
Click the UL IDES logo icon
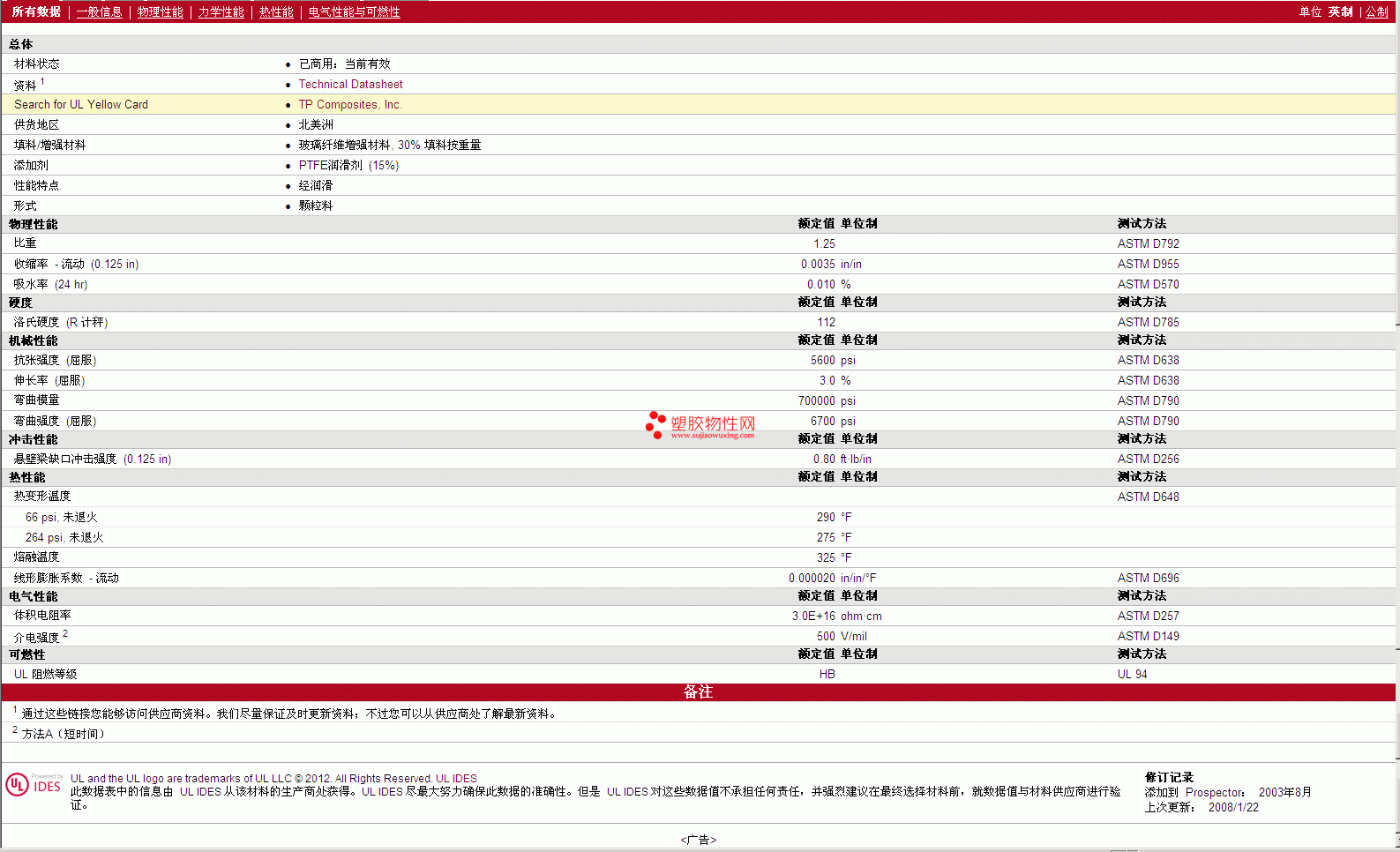click(x=34, y=784)
